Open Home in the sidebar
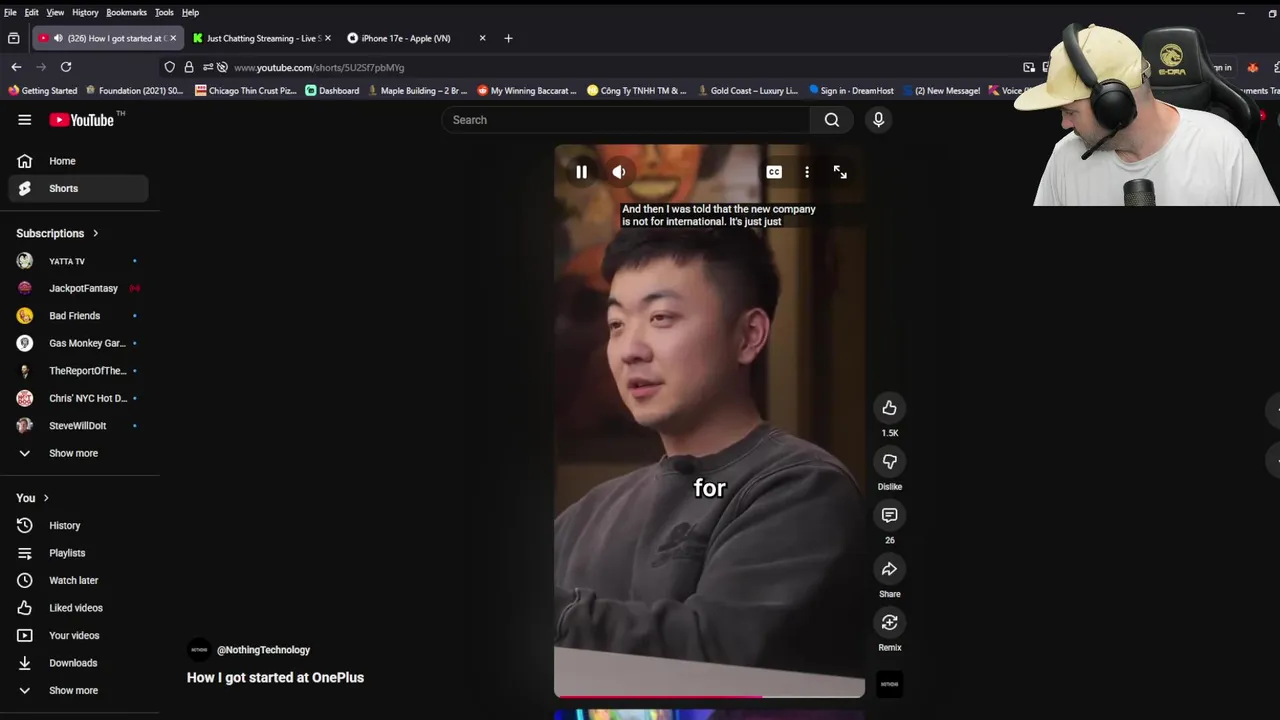The width and height of the screenshot is (1280, 720). pos(78,161)
